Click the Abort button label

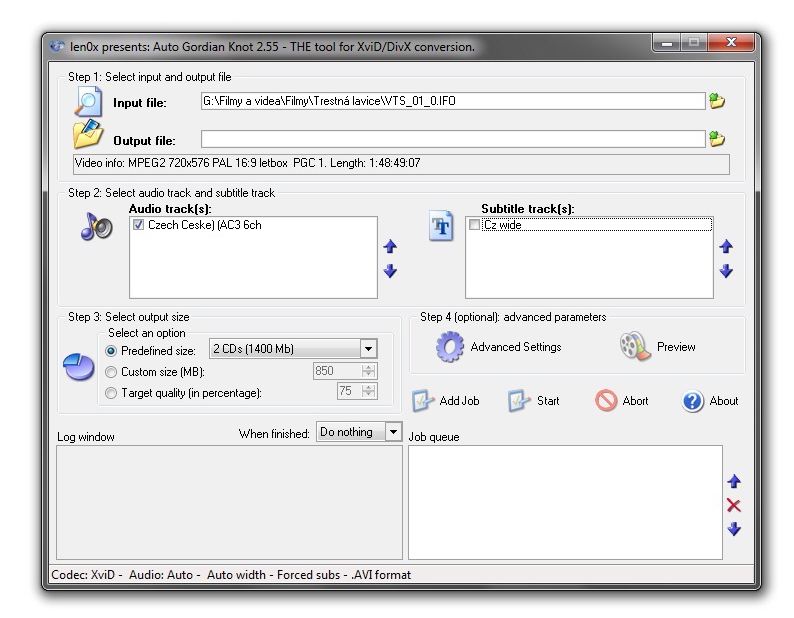point(635,401)
